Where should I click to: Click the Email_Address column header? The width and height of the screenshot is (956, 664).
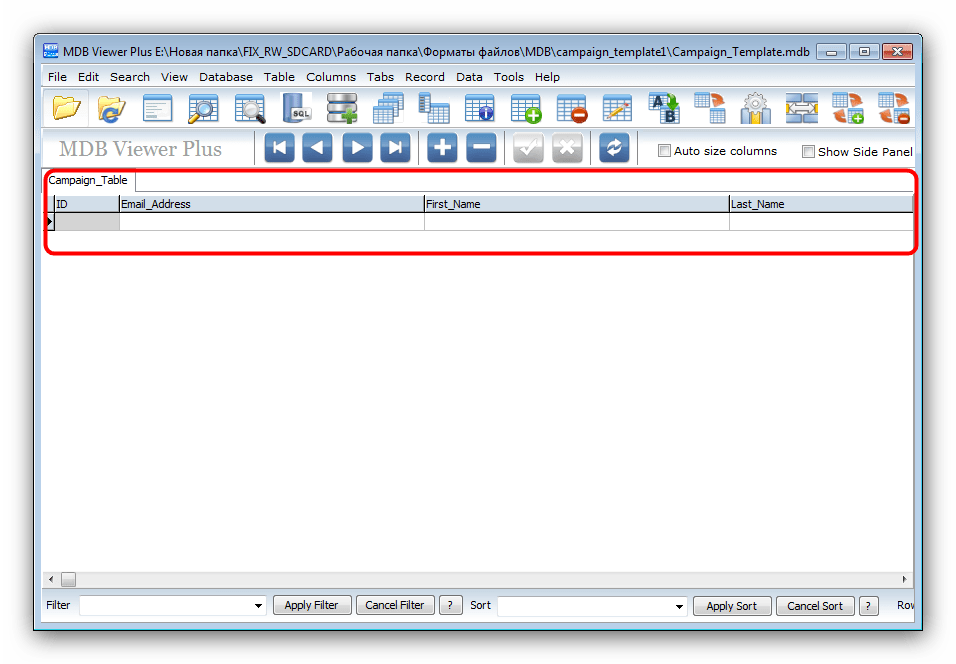tap(270, 204)
